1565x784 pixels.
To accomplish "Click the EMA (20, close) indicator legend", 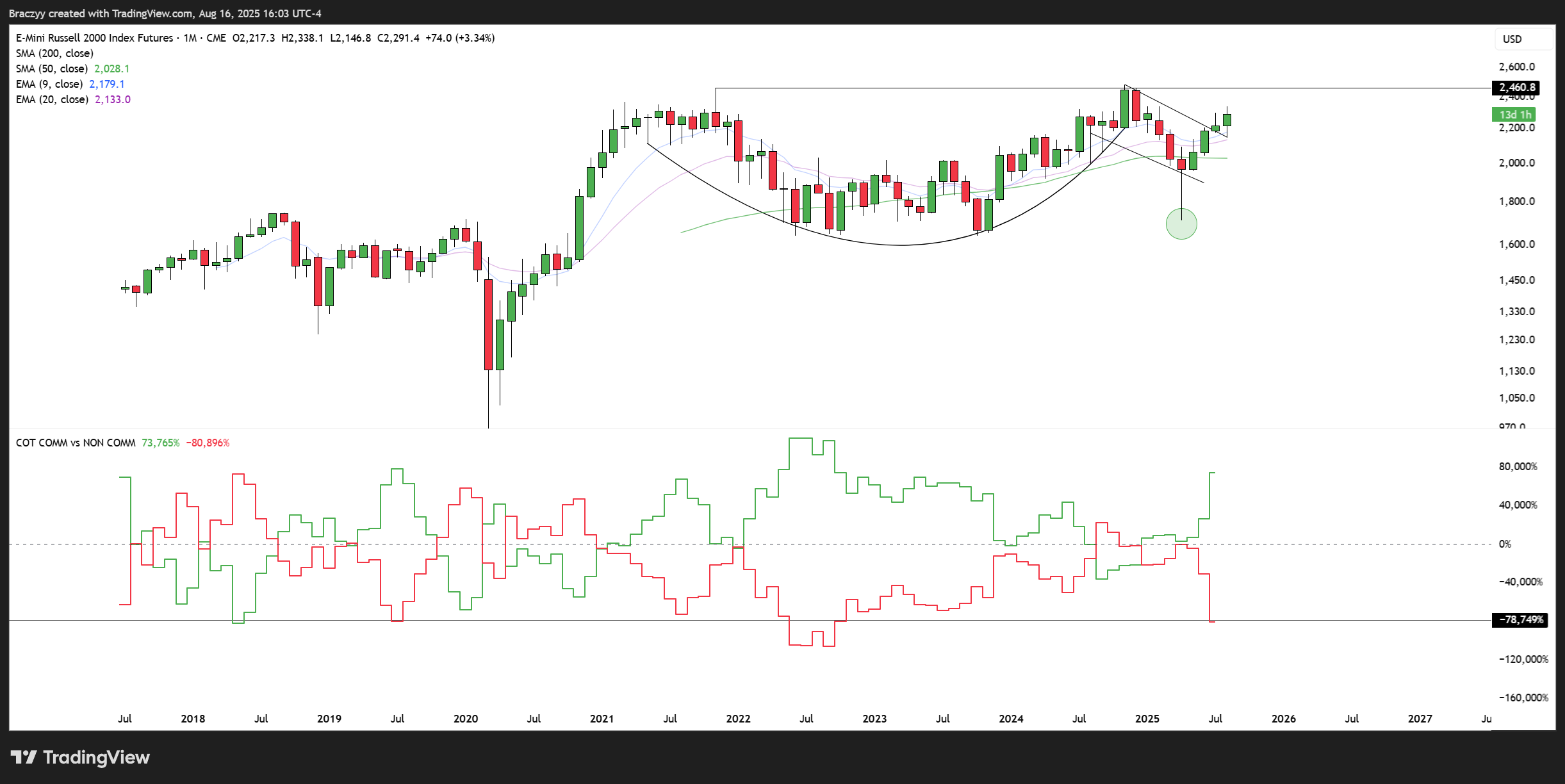I will pos(52,99).
